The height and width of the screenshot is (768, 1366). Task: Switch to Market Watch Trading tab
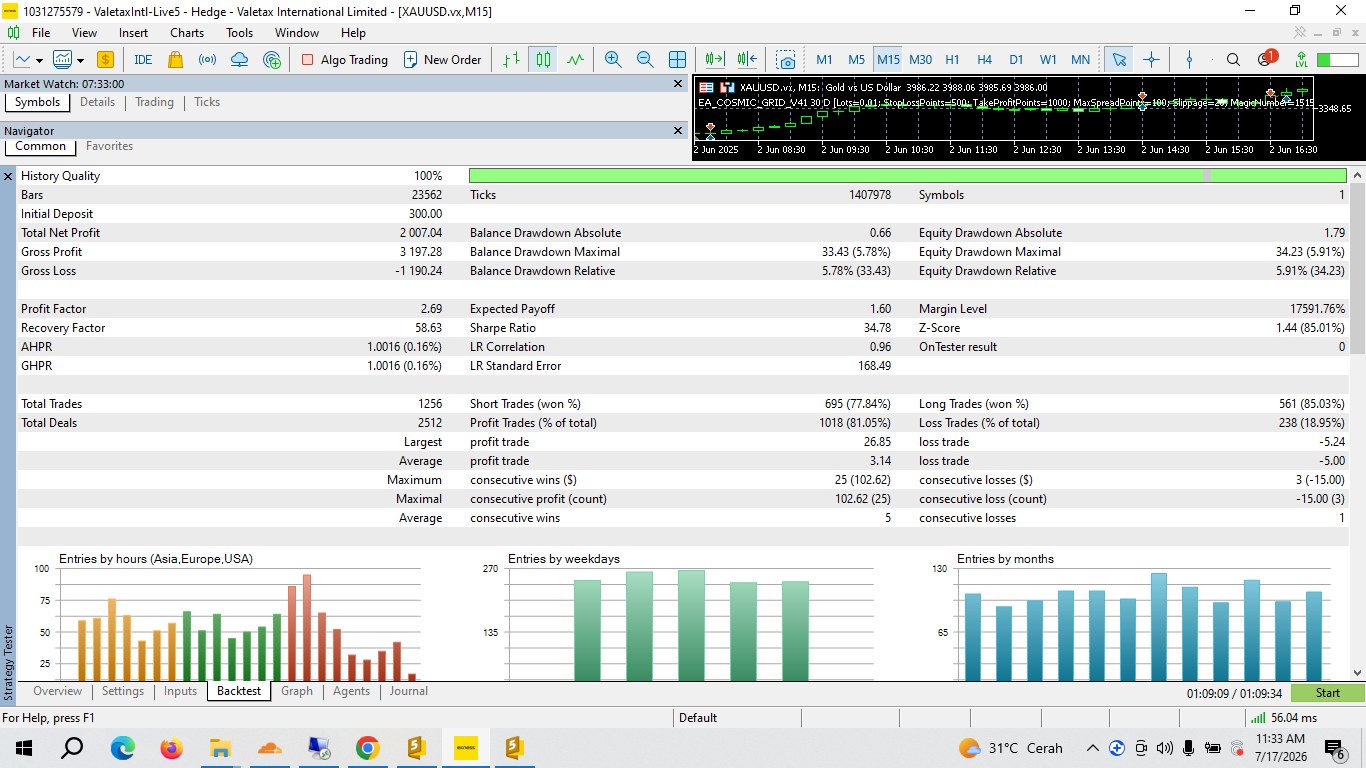(154, 102)
